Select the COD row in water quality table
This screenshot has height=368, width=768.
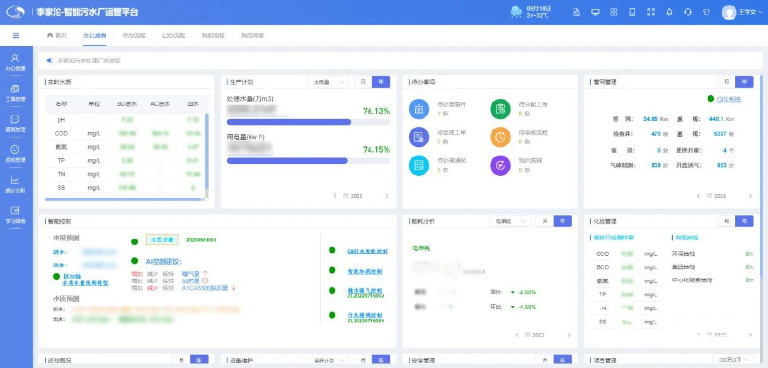coord(125,133)
